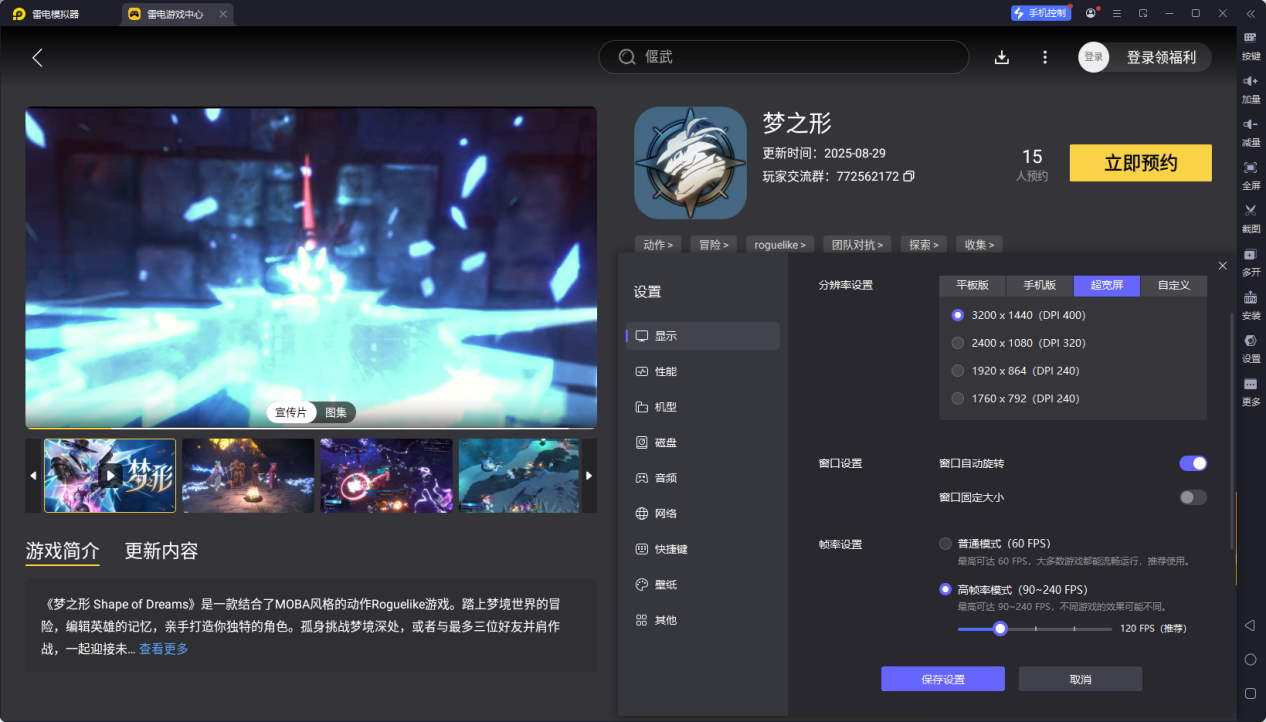The width and height of the screenshot is (1266, 722).
Task: Select 1920 x 864 resolution option
Action: tap(958, 371)
